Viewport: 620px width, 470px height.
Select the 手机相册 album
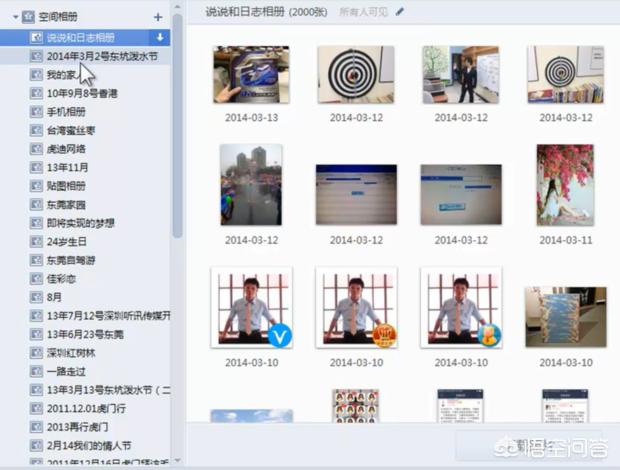click(x=66, y=112)
